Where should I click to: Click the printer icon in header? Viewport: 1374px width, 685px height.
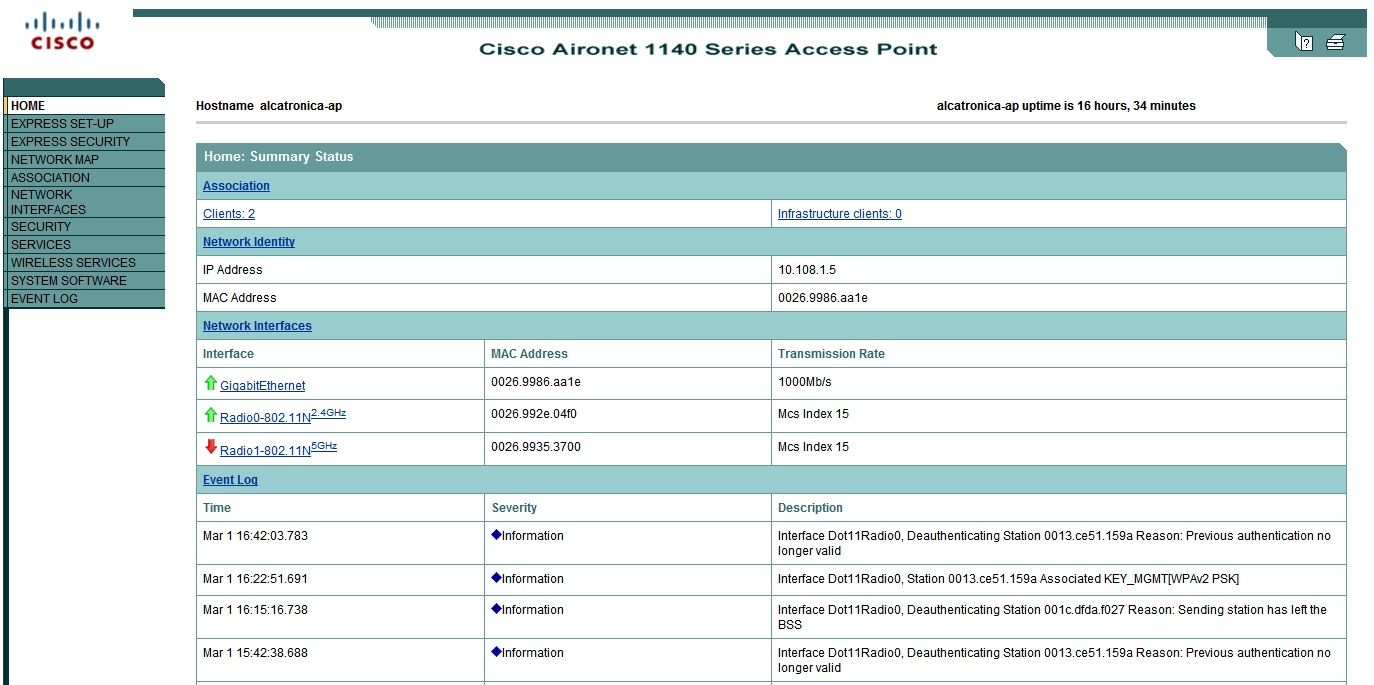(x=1335, y=42)
